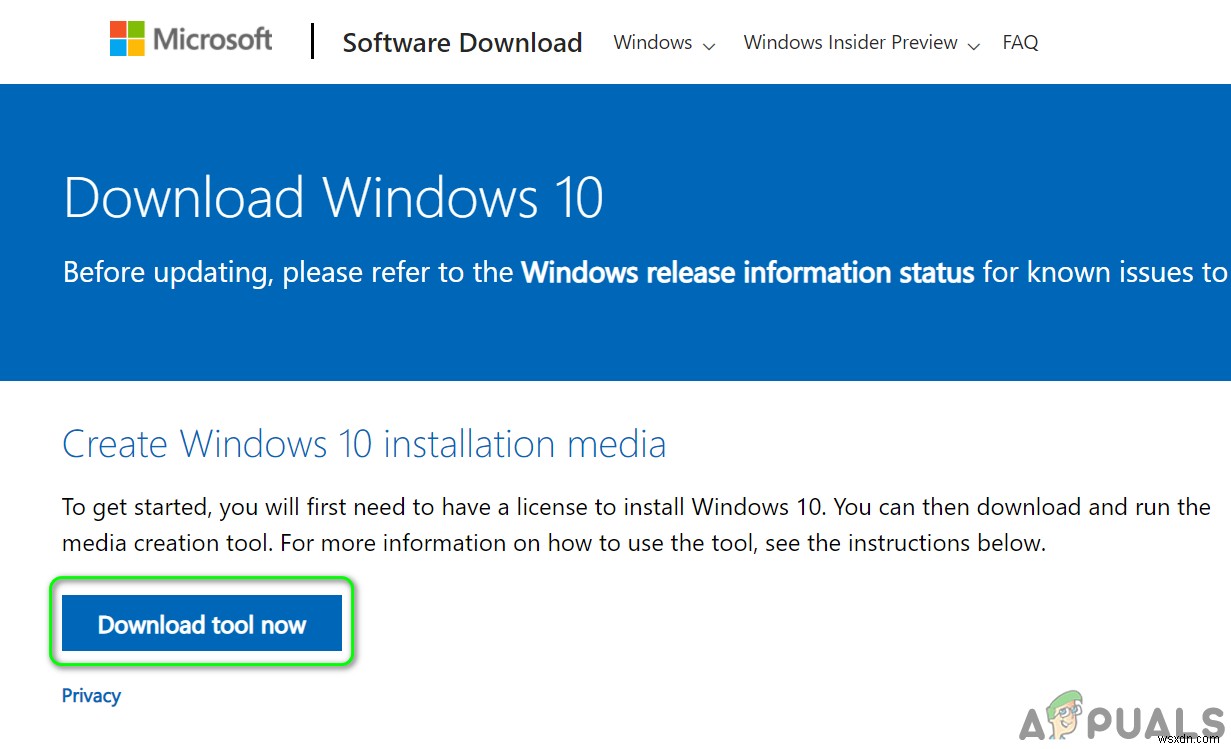The width and height of the screenshot is (1231, 749).
Task: Click the Create Windows 10 installation media heading
Action: 364,444
